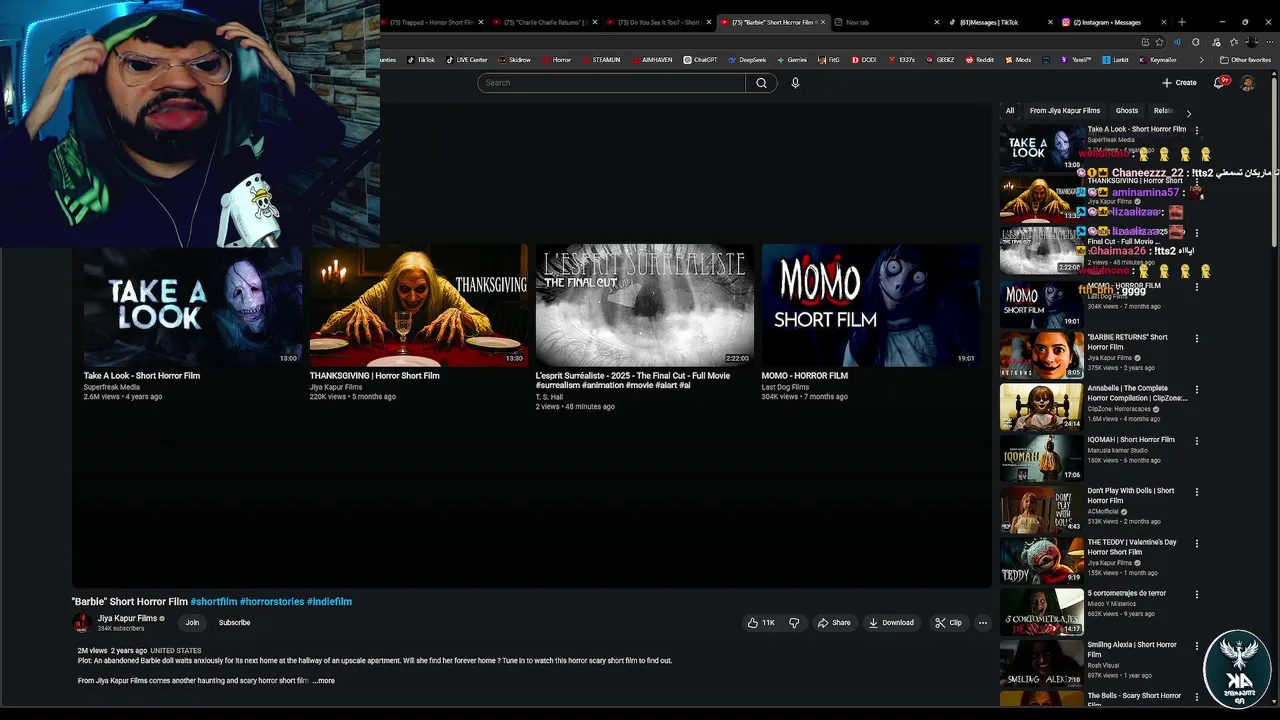
Task: Open Smiling Alexia Short Horror Film title
Action: tap(1132, 649)
